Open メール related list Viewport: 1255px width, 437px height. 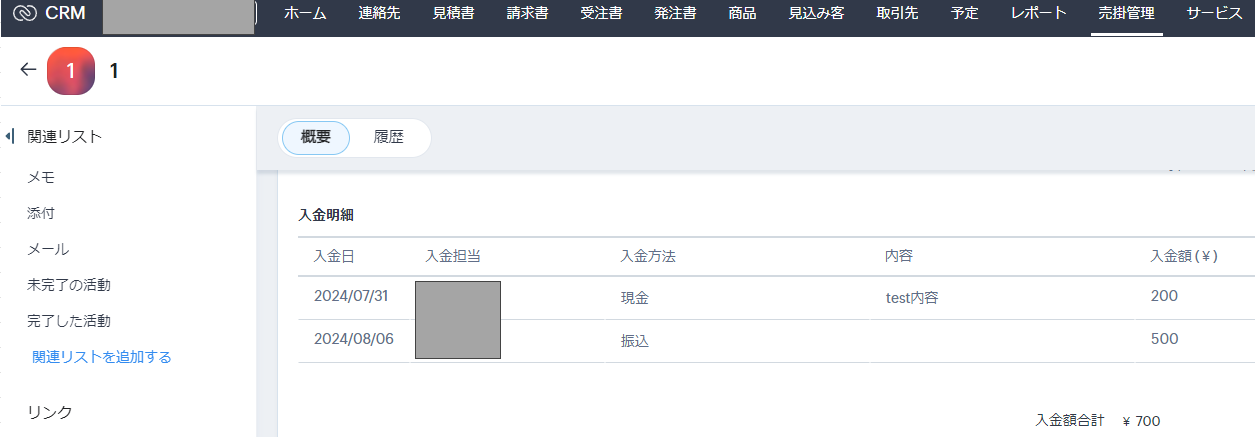pos(48,249)
